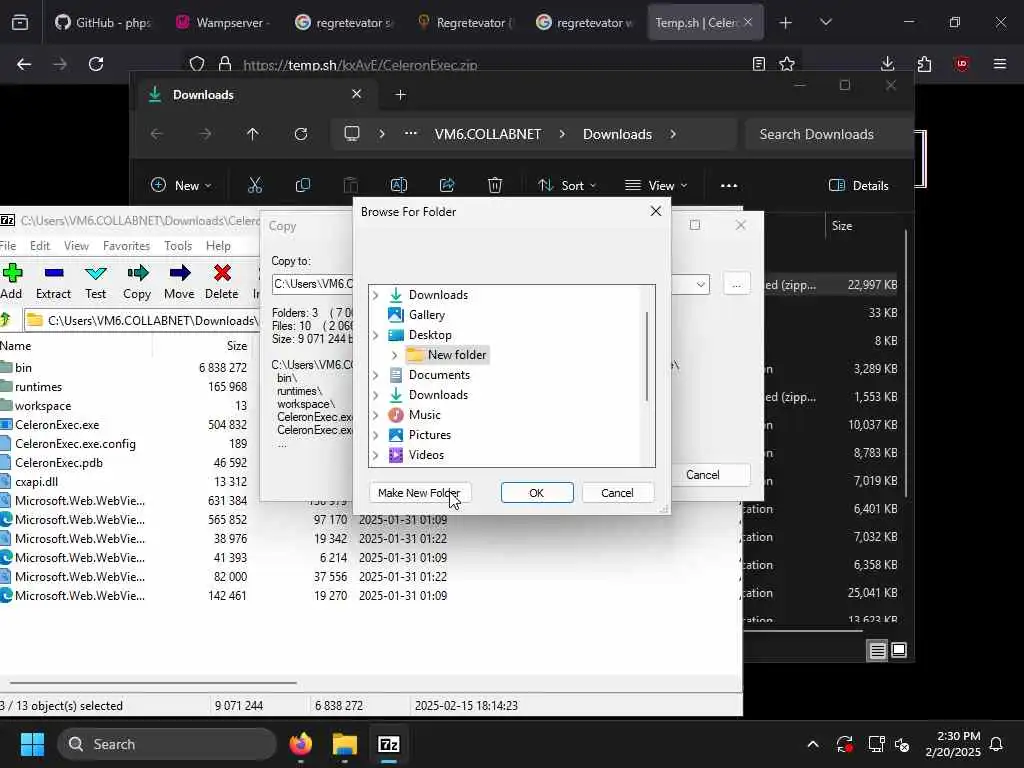The width and height of the screenshot is (1024, 768).
Task: Switch Explorer to the details list view icon
Action: click(878, 650)
